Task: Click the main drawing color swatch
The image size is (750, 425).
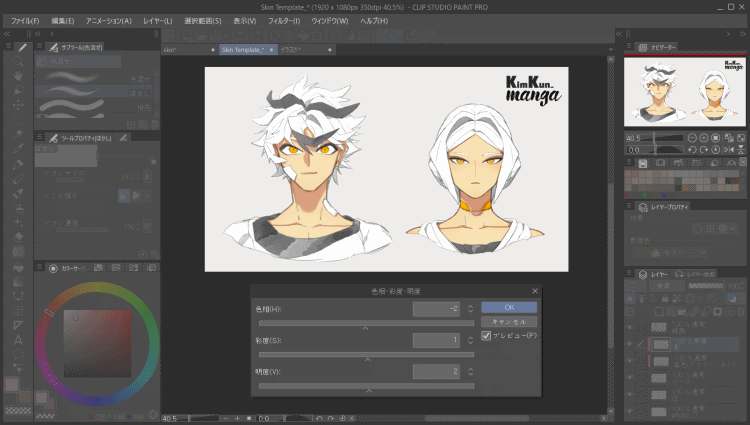Action: (x=12, y=384)
